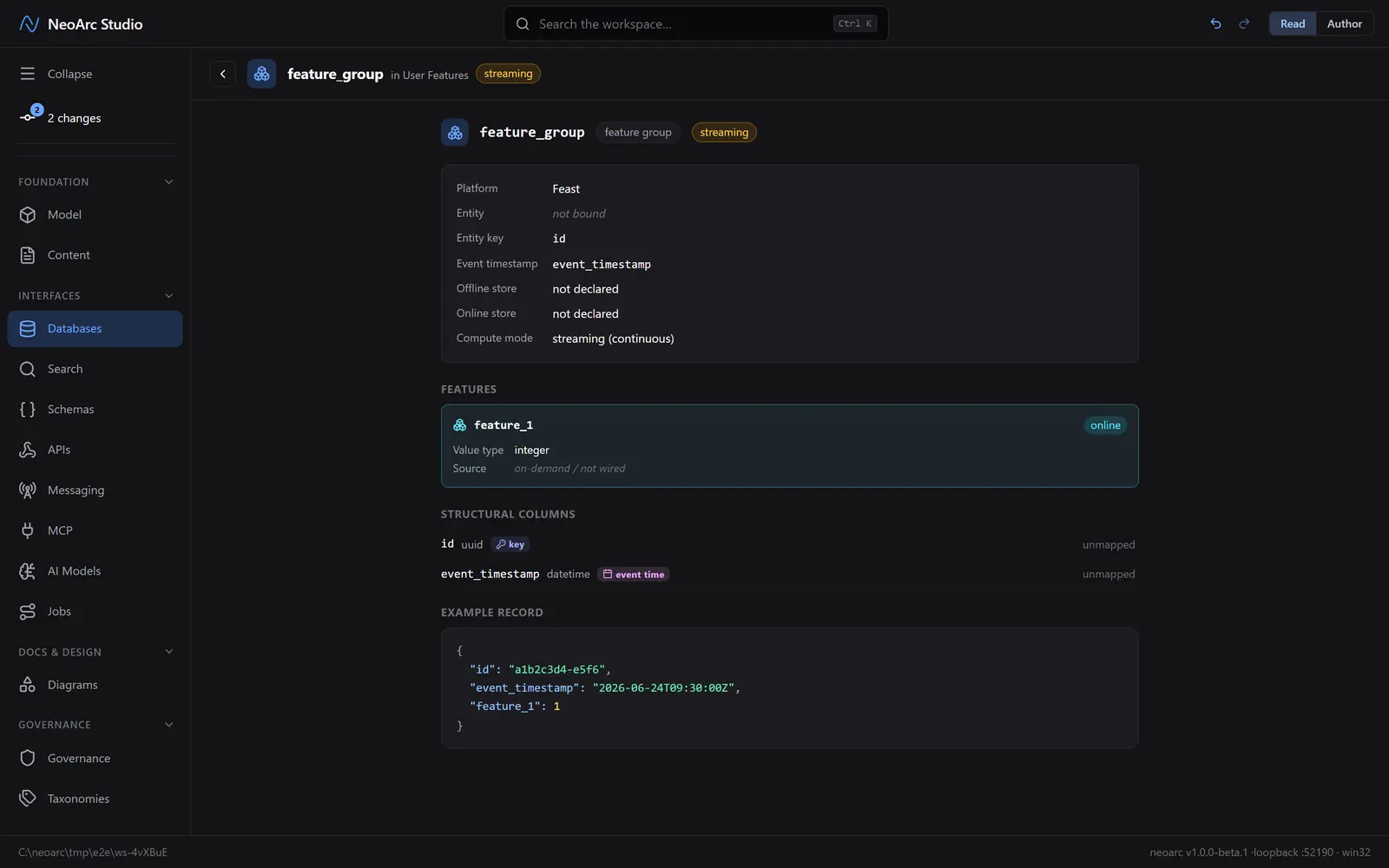Collapse the INTERFACES section
The image size is (1389, 868).
(x=169, y=296)
